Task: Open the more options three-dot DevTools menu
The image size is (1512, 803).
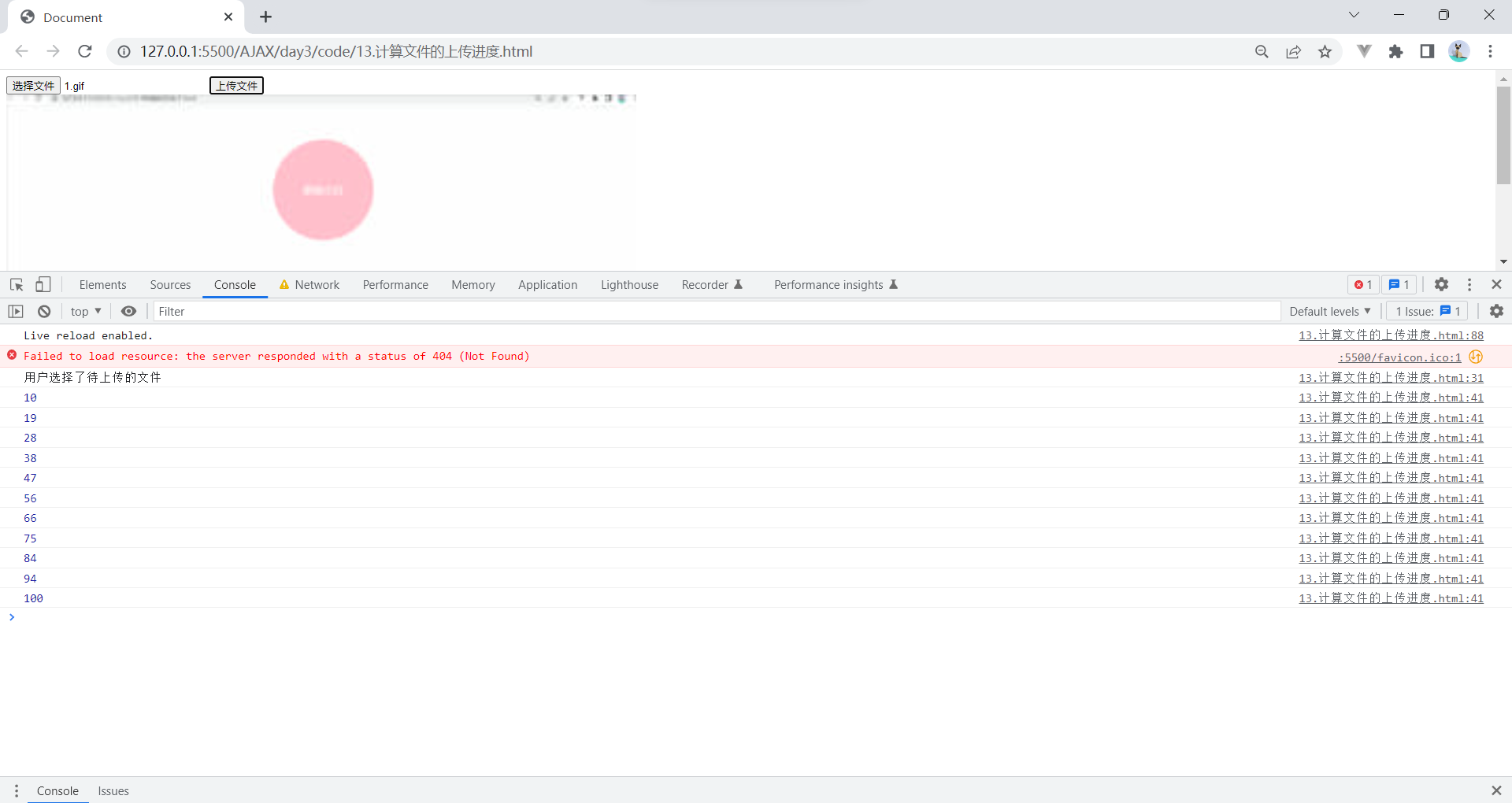Action: (x=1469, y=284)
